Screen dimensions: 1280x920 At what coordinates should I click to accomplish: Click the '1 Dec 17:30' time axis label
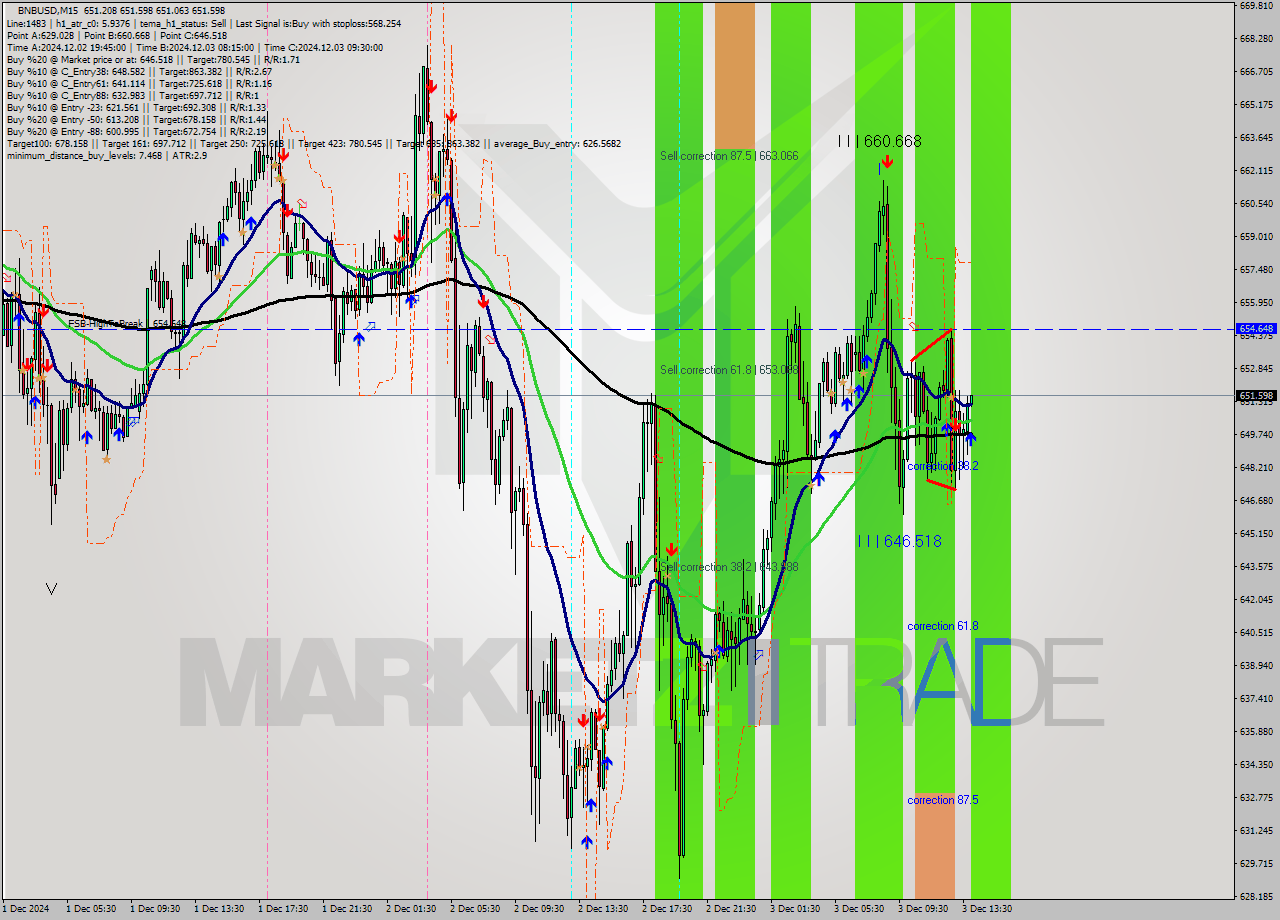(283, 909)
